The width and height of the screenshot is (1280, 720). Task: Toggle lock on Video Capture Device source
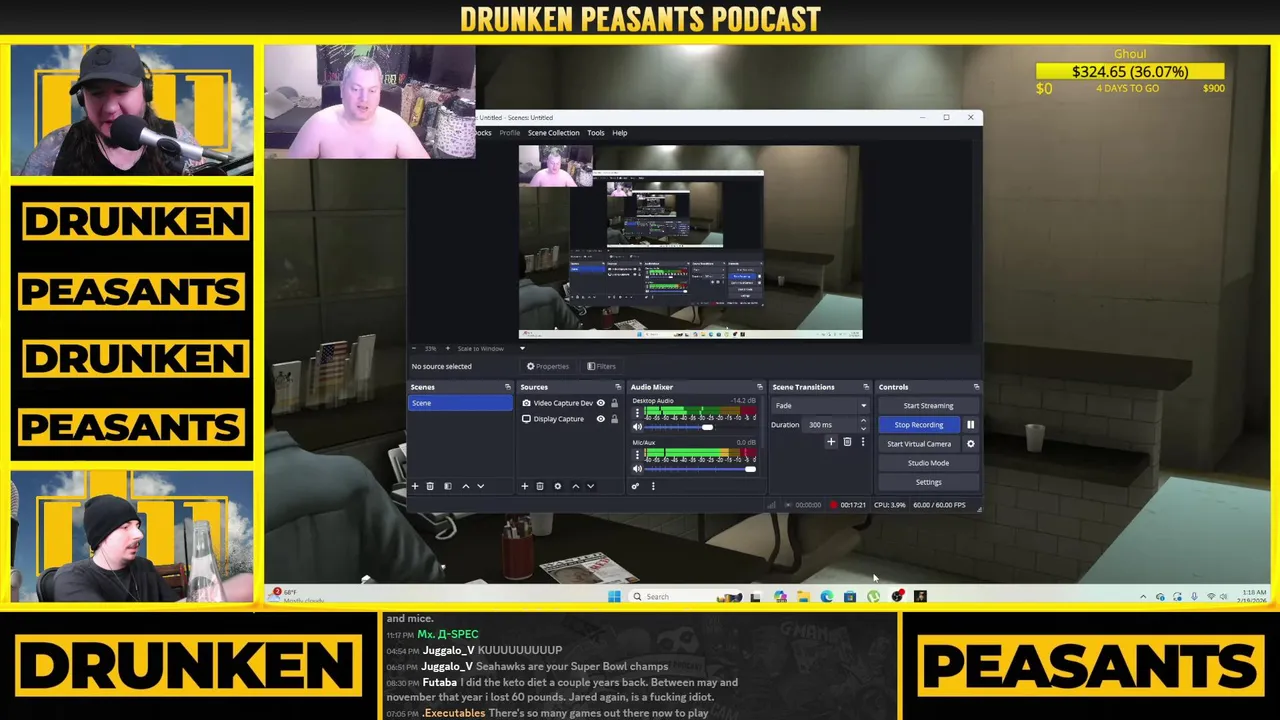click(614, 403)
